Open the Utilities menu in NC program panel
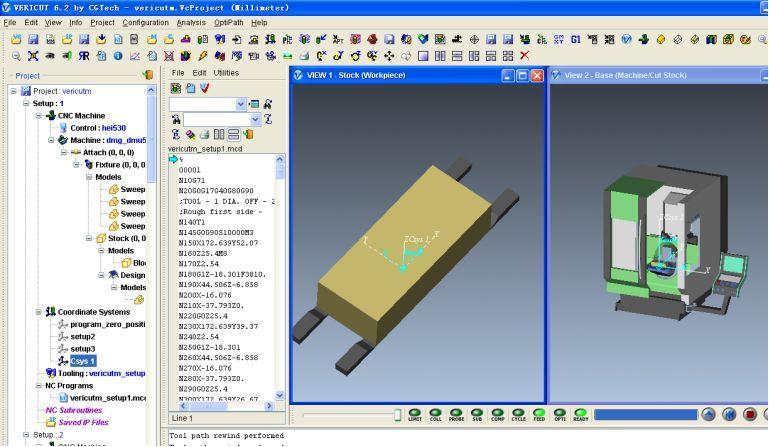This screenshot has width=769, height=447. click(226, 73)
